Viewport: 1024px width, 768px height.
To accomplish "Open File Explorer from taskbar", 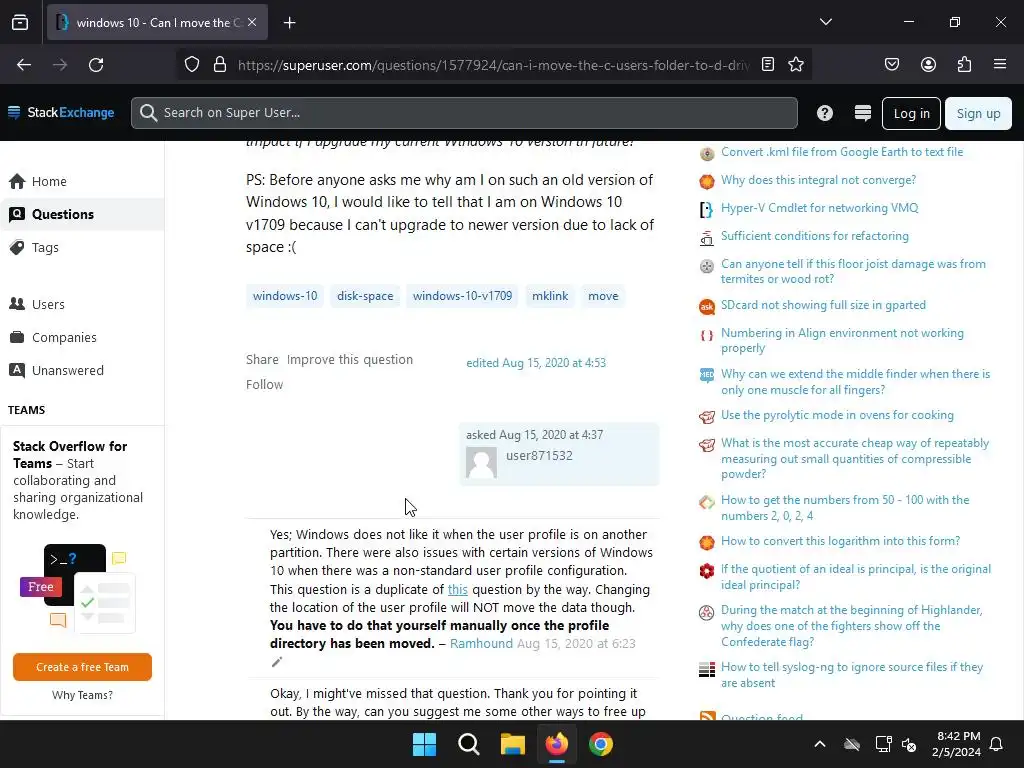I will coord(513,744).
